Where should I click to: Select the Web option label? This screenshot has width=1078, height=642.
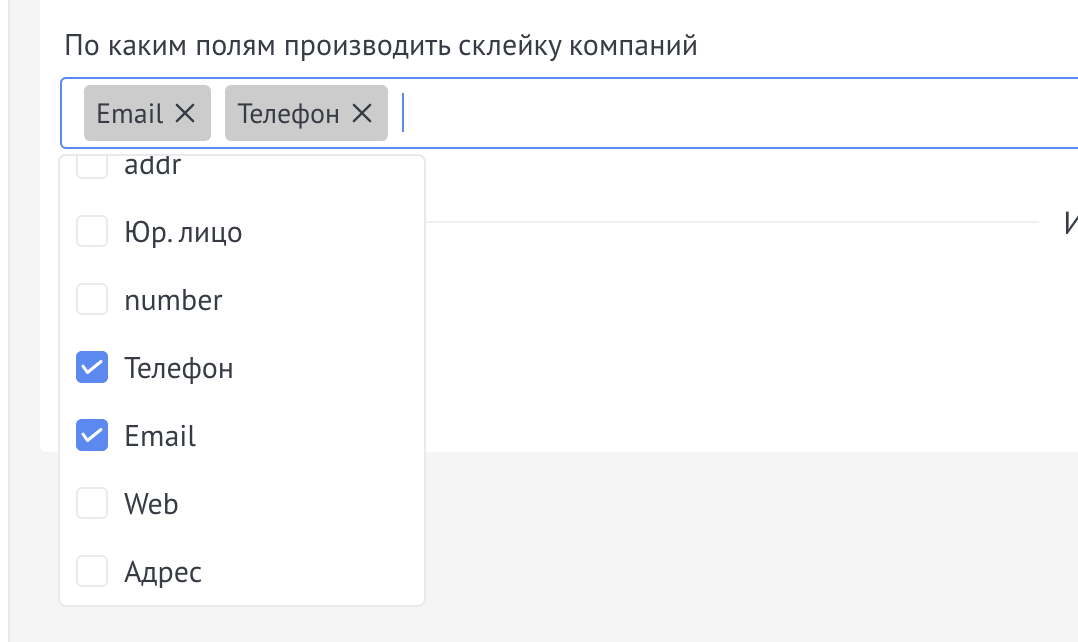click(x=151, y=504)
